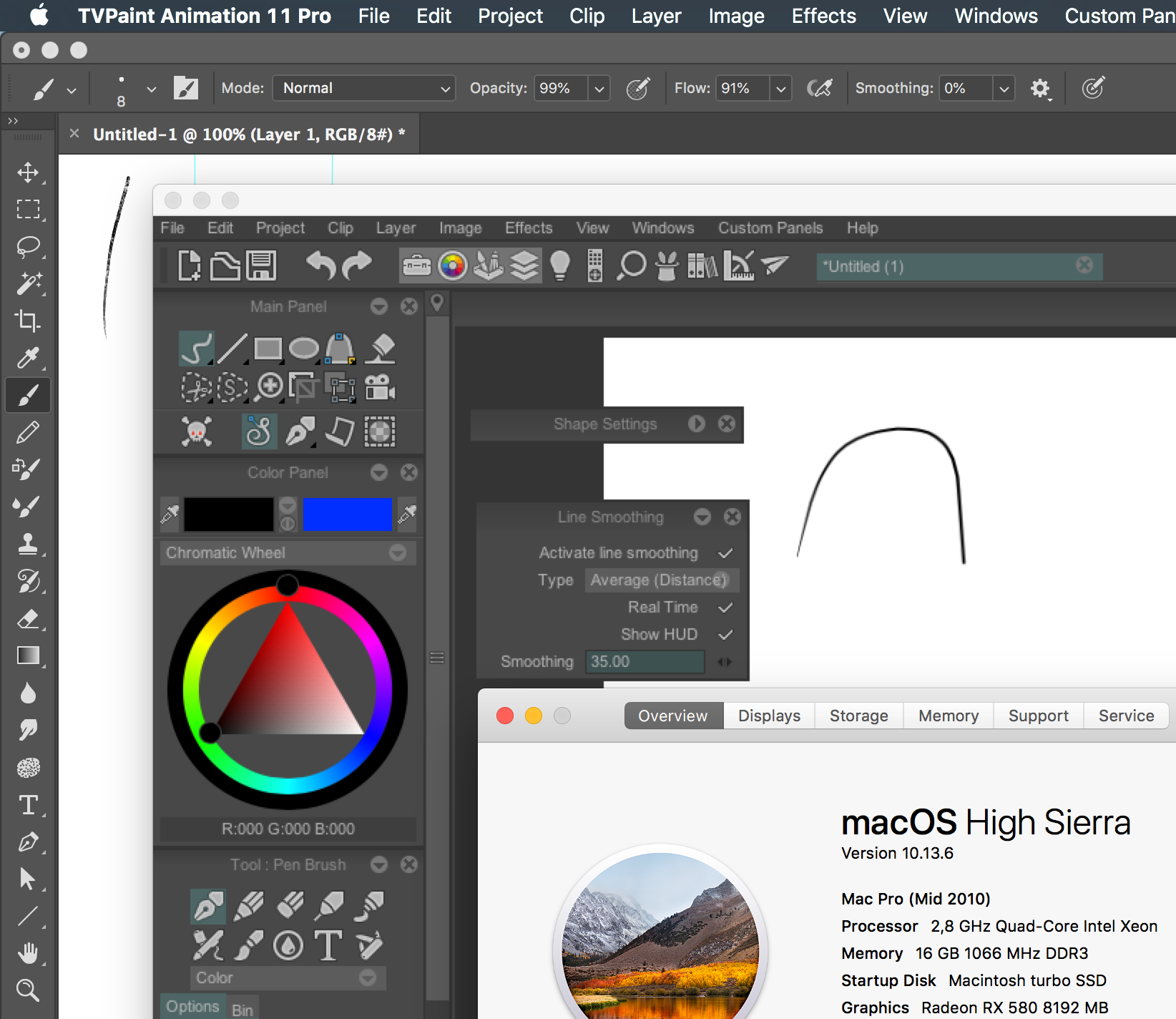Open the Mode Normal dropdown
Viewport: 1176px width, 1019px height.
pos(364,89)
